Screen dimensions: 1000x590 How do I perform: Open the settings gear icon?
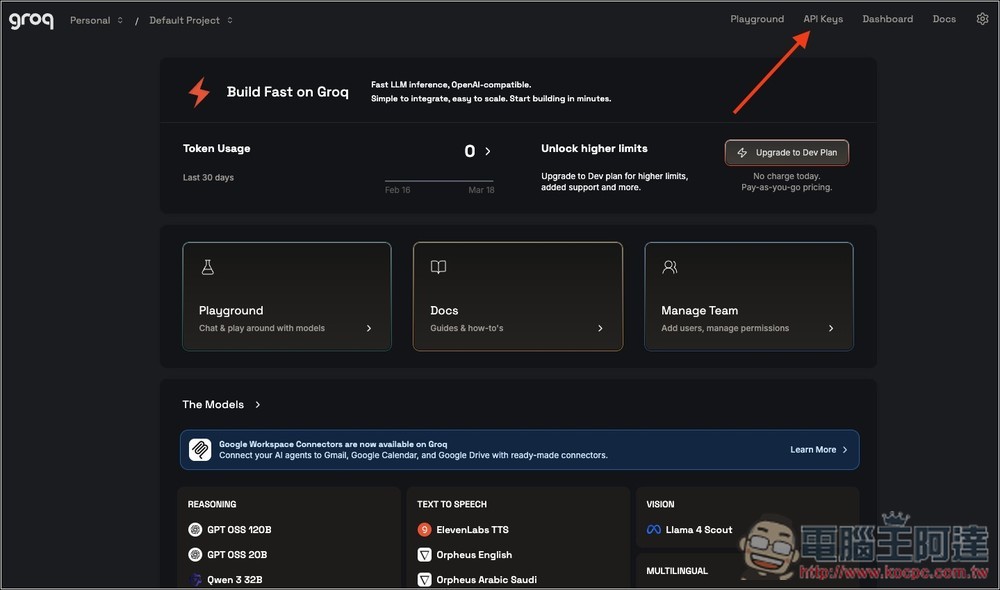click(982, 19)
